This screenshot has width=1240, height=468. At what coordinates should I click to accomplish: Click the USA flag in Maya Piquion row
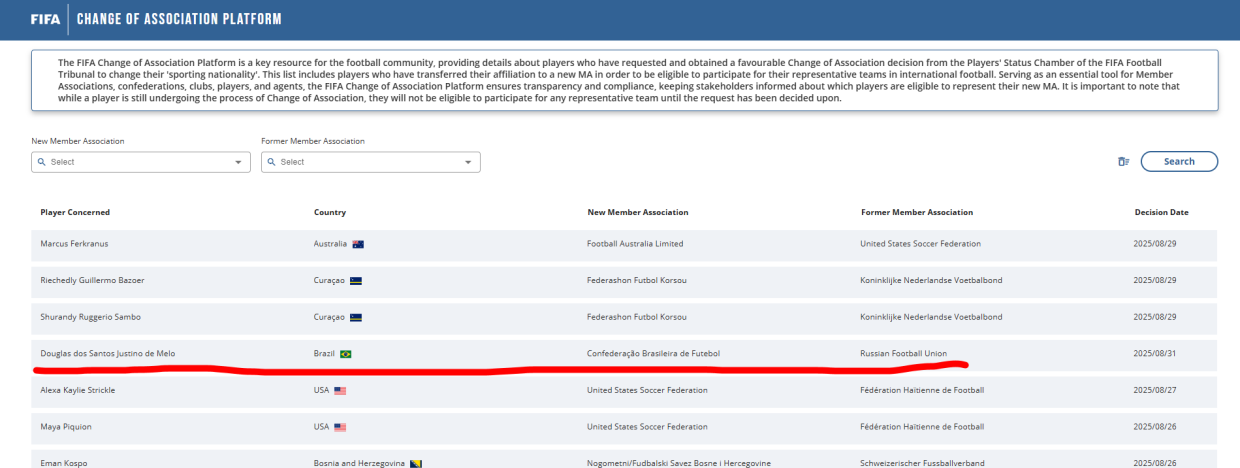(340, 427)
